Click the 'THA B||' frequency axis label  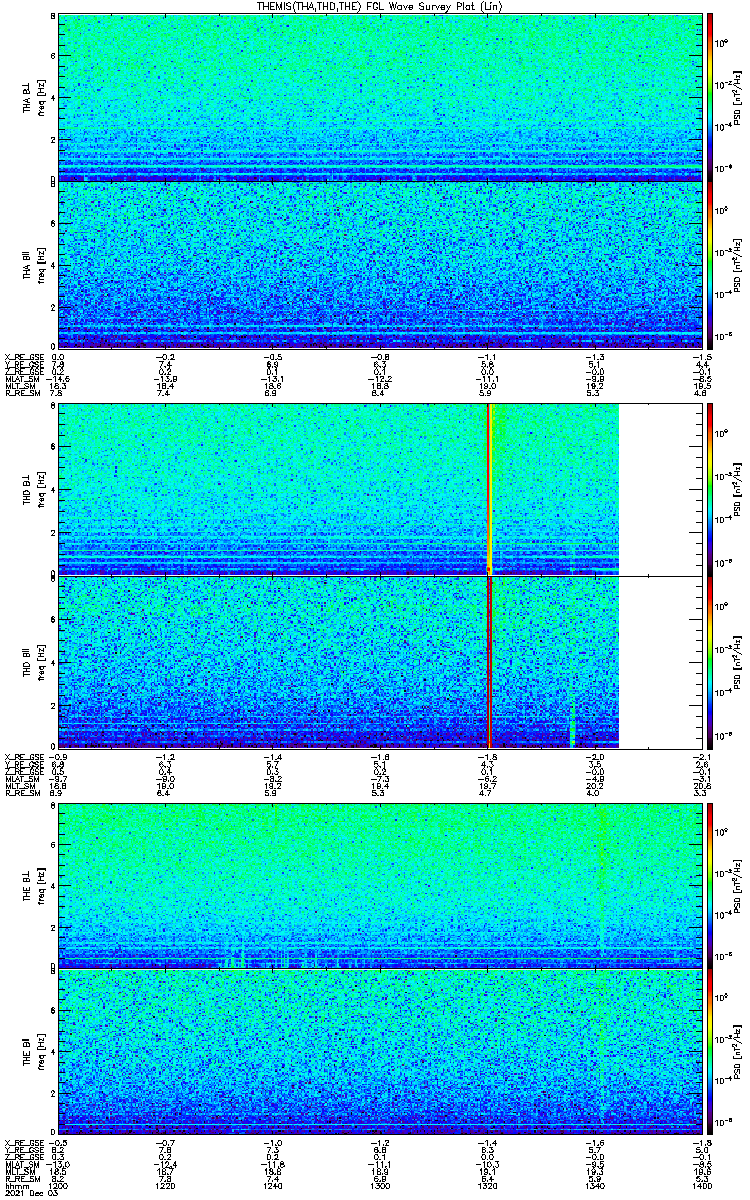[x=34, y=264]
